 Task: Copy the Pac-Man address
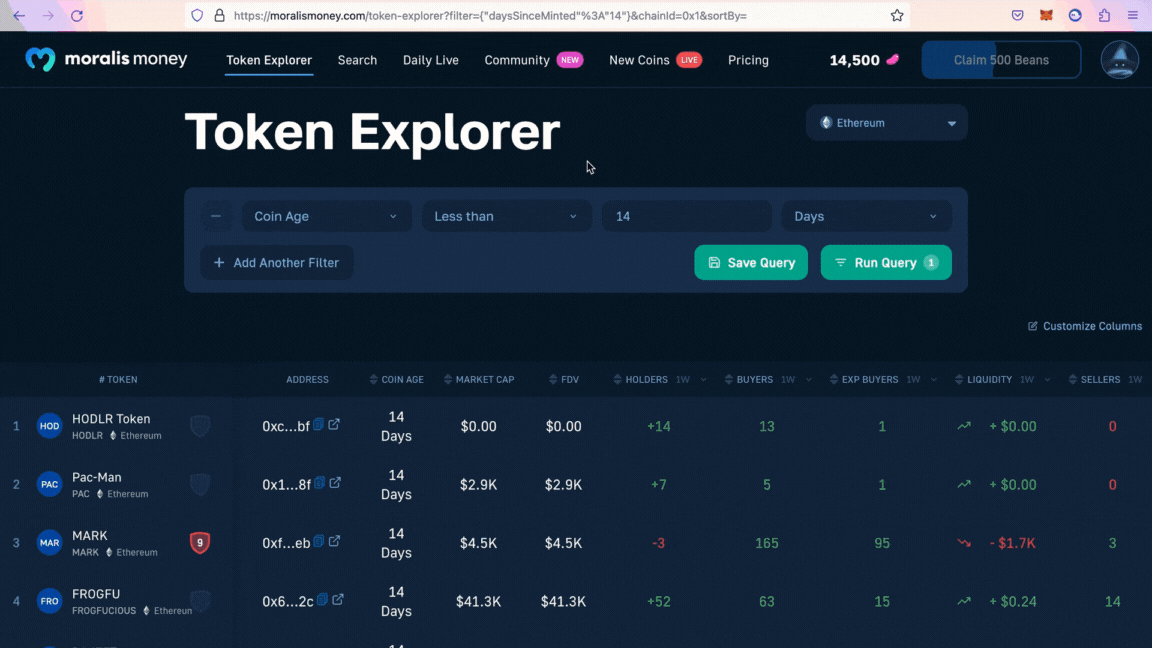(320, 483)
